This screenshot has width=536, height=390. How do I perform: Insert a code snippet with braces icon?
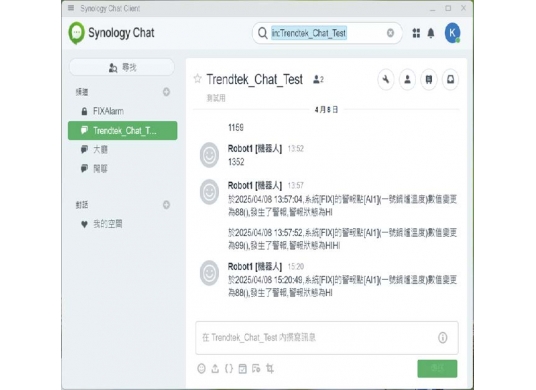[229, 368]
